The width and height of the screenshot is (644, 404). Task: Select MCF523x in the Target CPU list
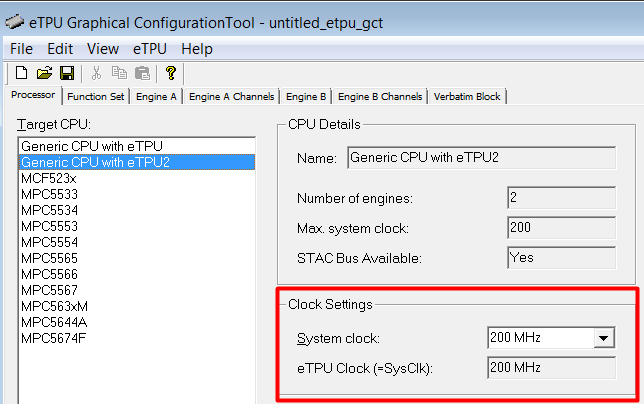tap(48, 178)
